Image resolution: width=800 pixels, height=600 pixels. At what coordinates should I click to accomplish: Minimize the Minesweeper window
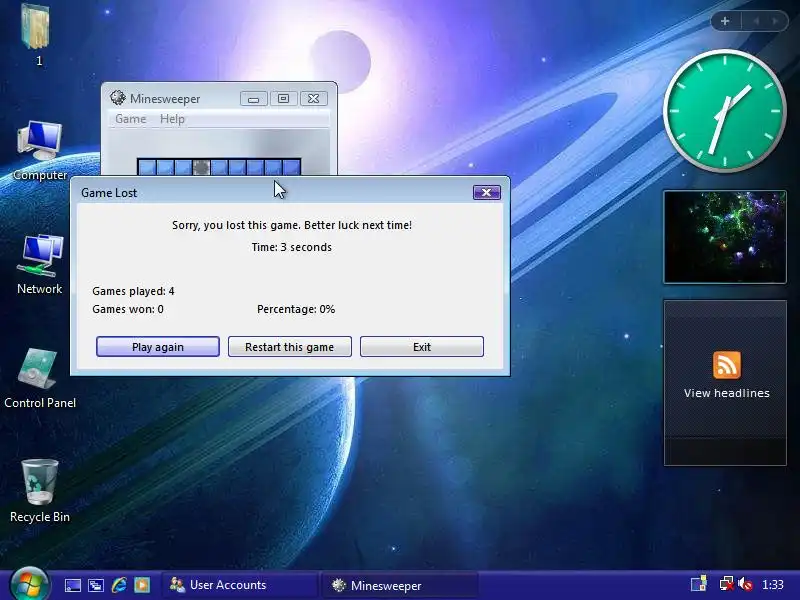(254, 98)
